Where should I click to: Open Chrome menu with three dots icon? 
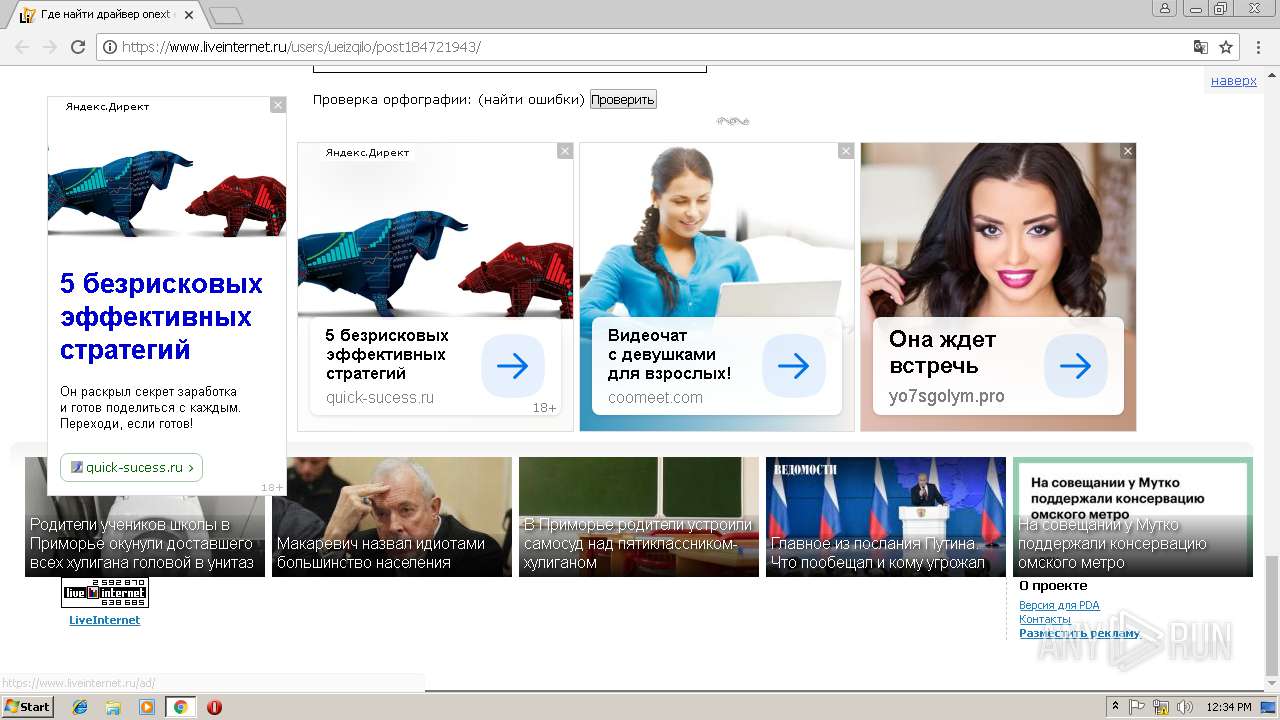point(1260,47)
